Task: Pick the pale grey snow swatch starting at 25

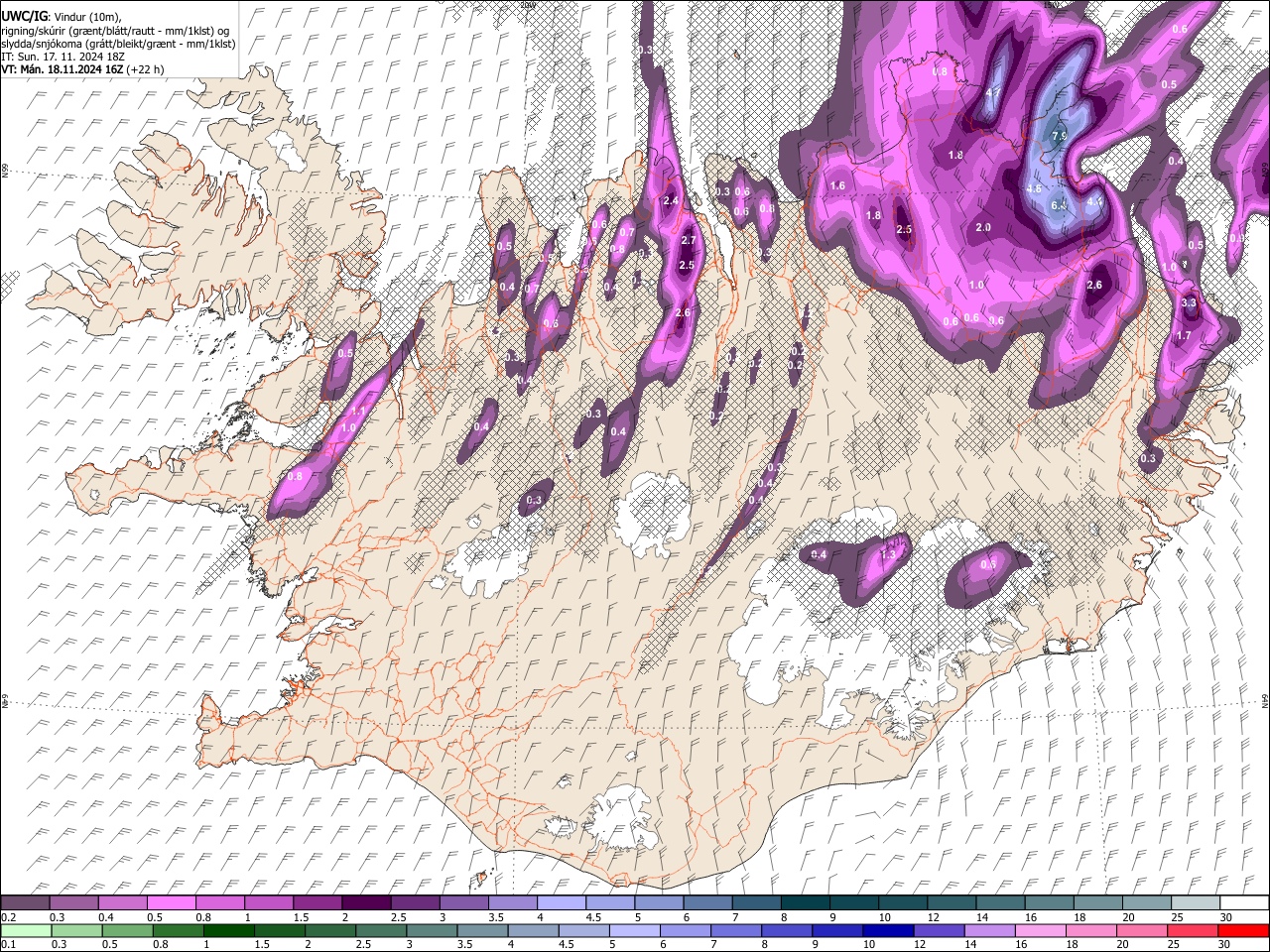Action: point(1195,903)
